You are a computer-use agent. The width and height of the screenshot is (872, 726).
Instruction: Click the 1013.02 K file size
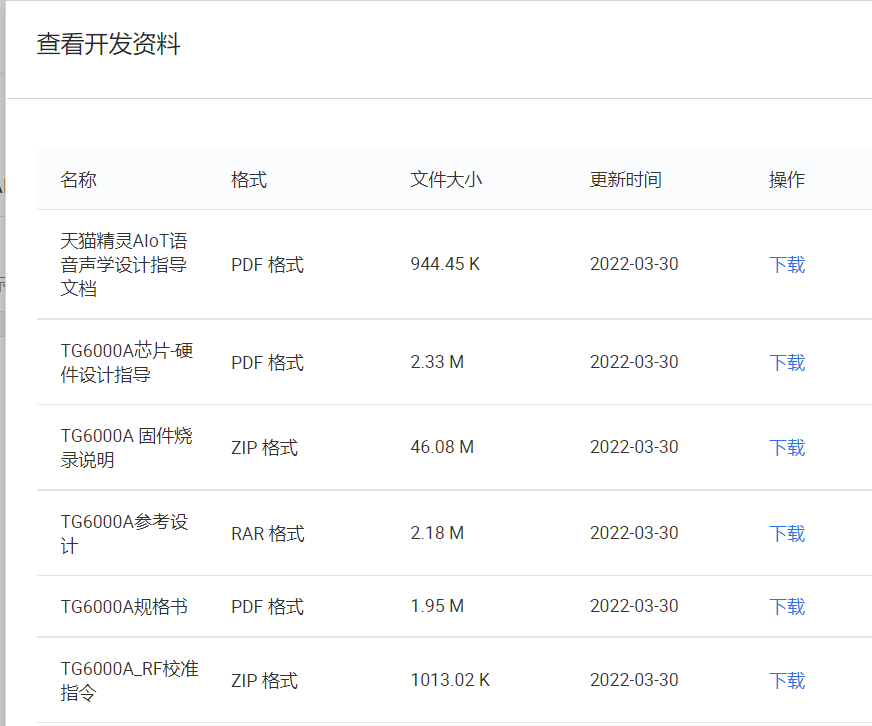click(450, 680)
